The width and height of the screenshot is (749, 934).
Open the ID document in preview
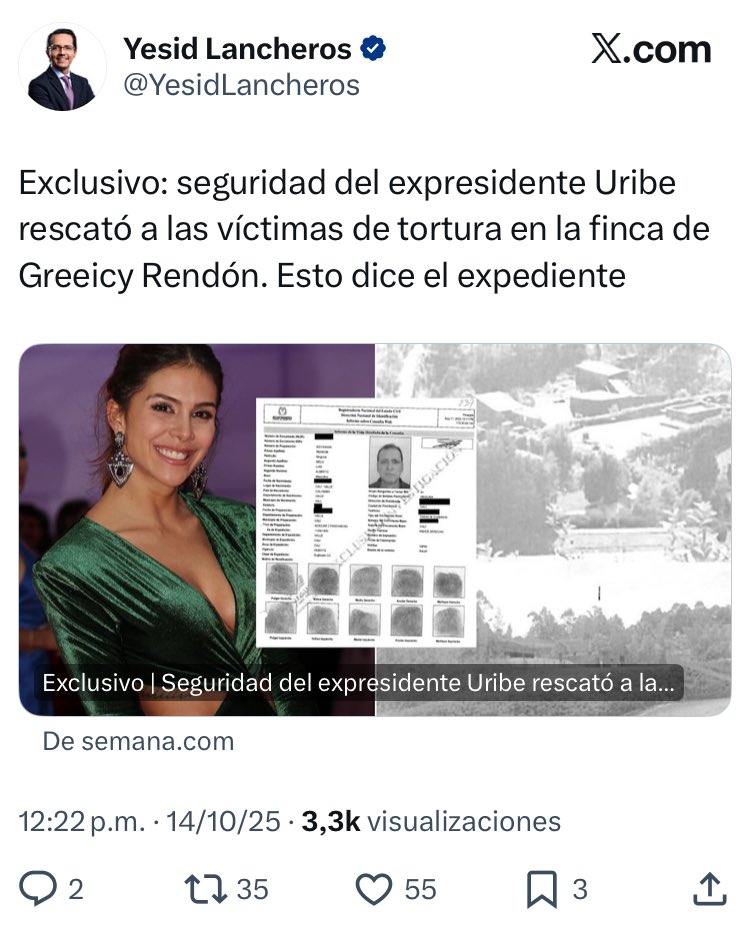click(x=366, y=522)
